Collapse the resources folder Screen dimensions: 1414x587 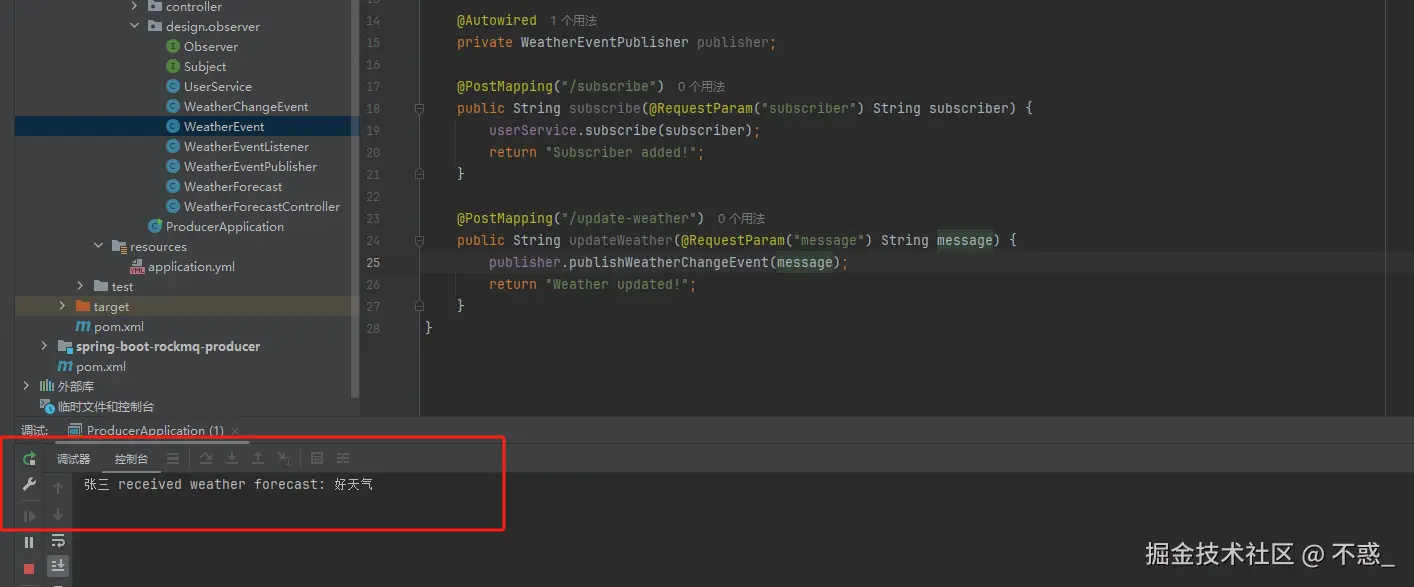99,246
